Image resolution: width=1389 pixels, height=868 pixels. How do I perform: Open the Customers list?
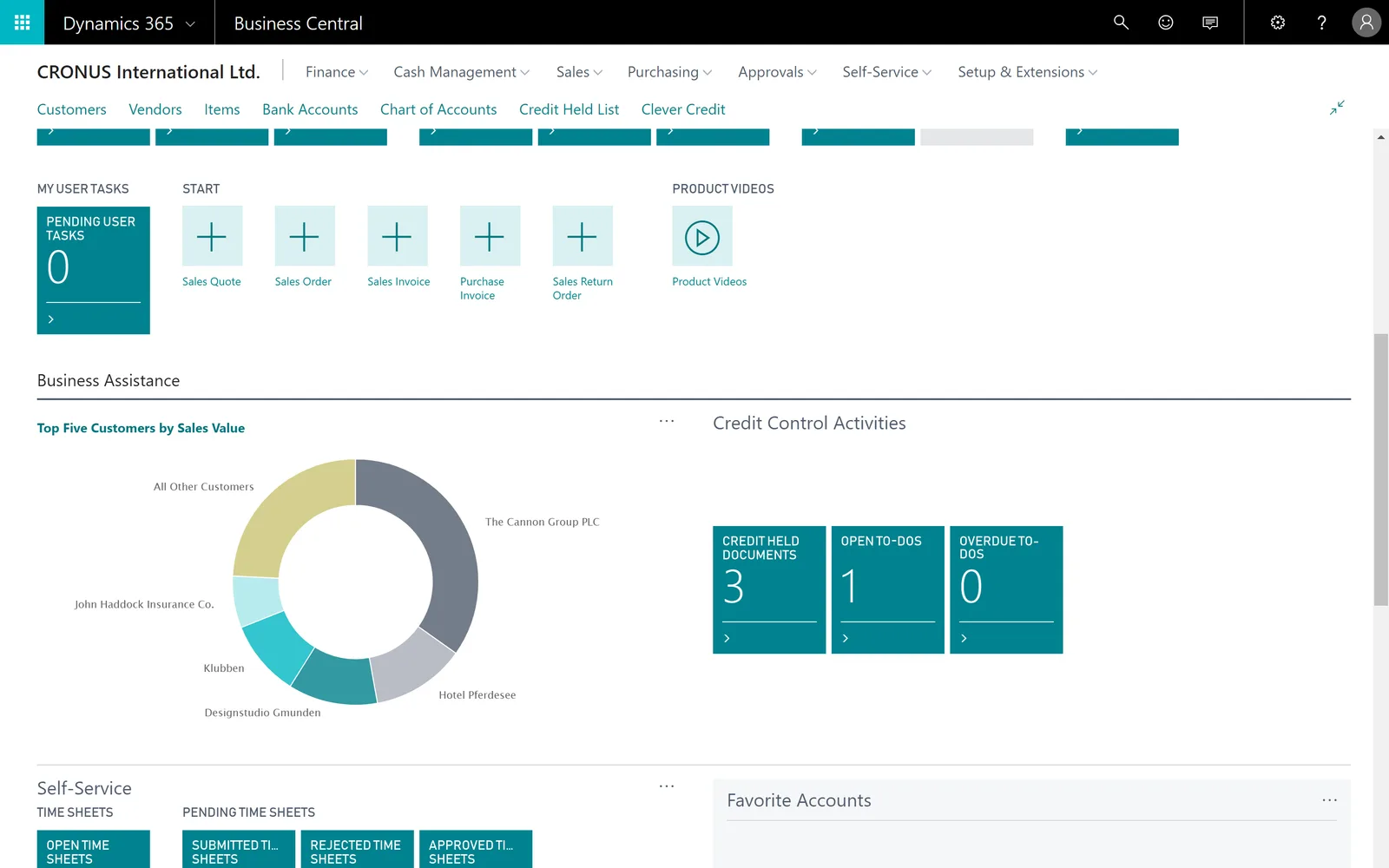pyautogui.click(x=72, y=109)
